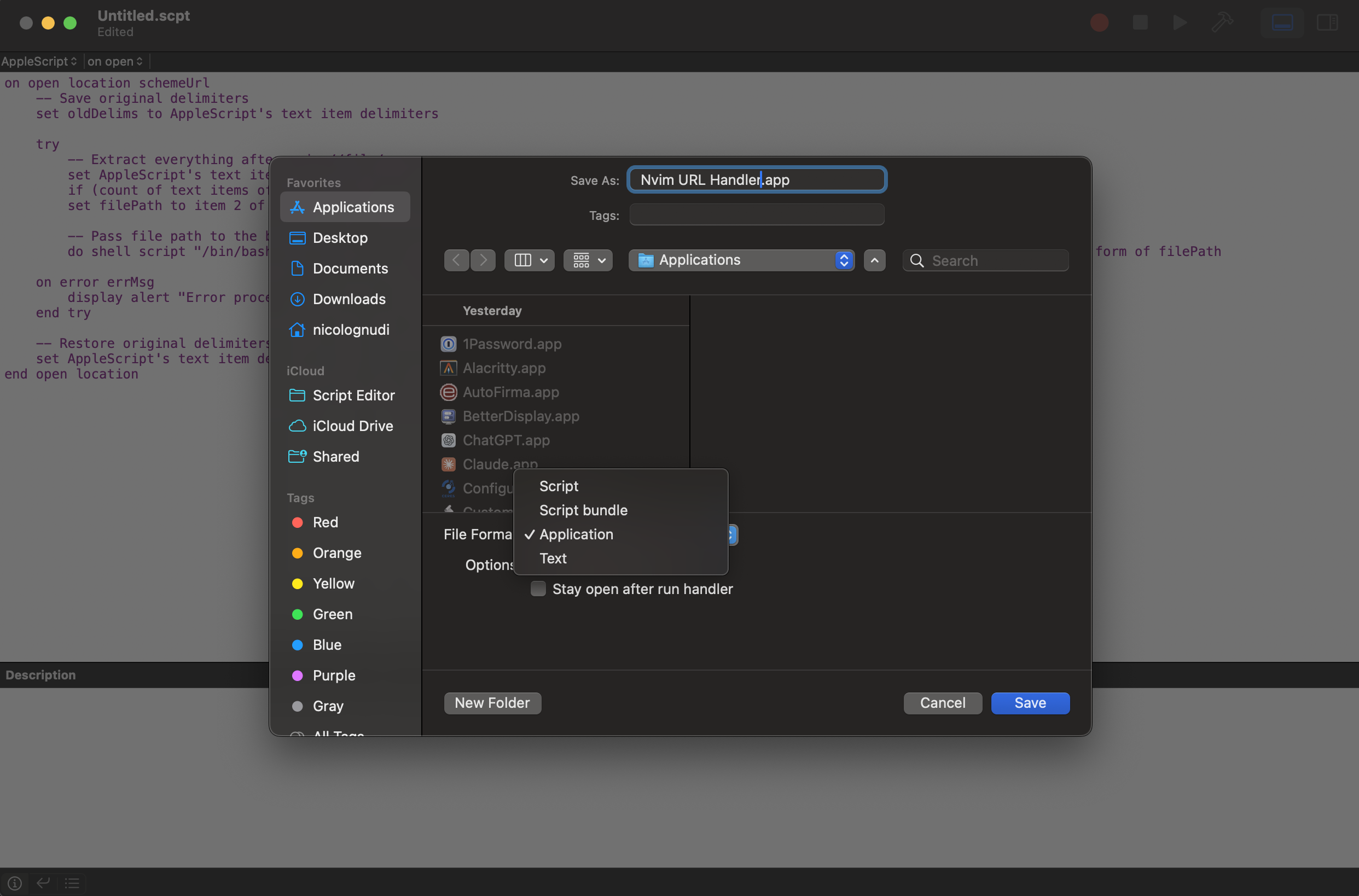
Task: Click the info icon in the bottom bar
Action: pos(14,883)
